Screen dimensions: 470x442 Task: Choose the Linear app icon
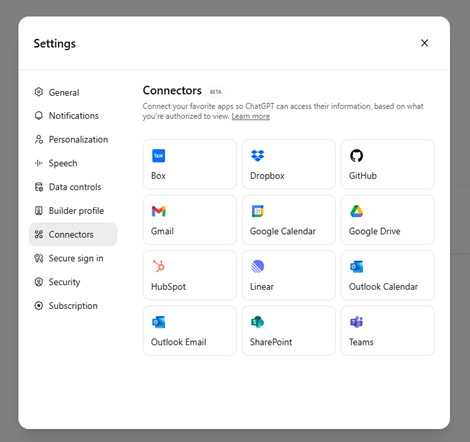[x=257, y=266]
